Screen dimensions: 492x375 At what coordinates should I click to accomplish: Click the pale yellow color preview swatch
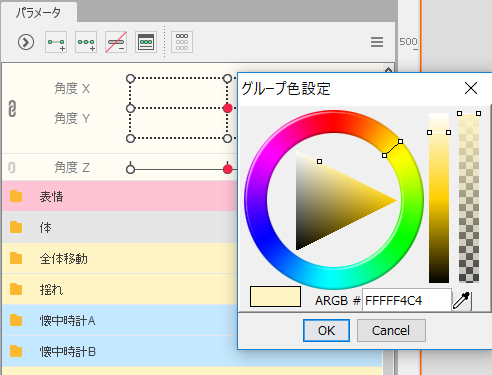[x=275, y=296]
